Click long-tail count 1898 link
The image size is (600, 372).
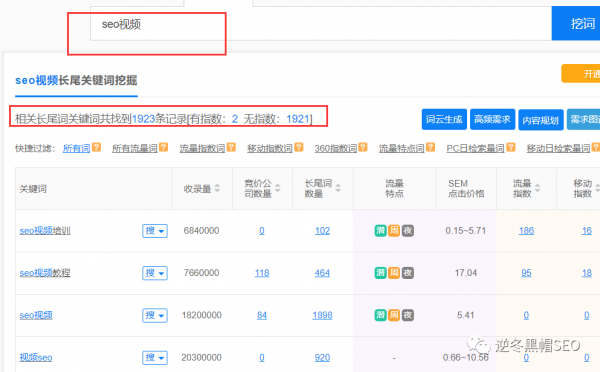[322, 315]
